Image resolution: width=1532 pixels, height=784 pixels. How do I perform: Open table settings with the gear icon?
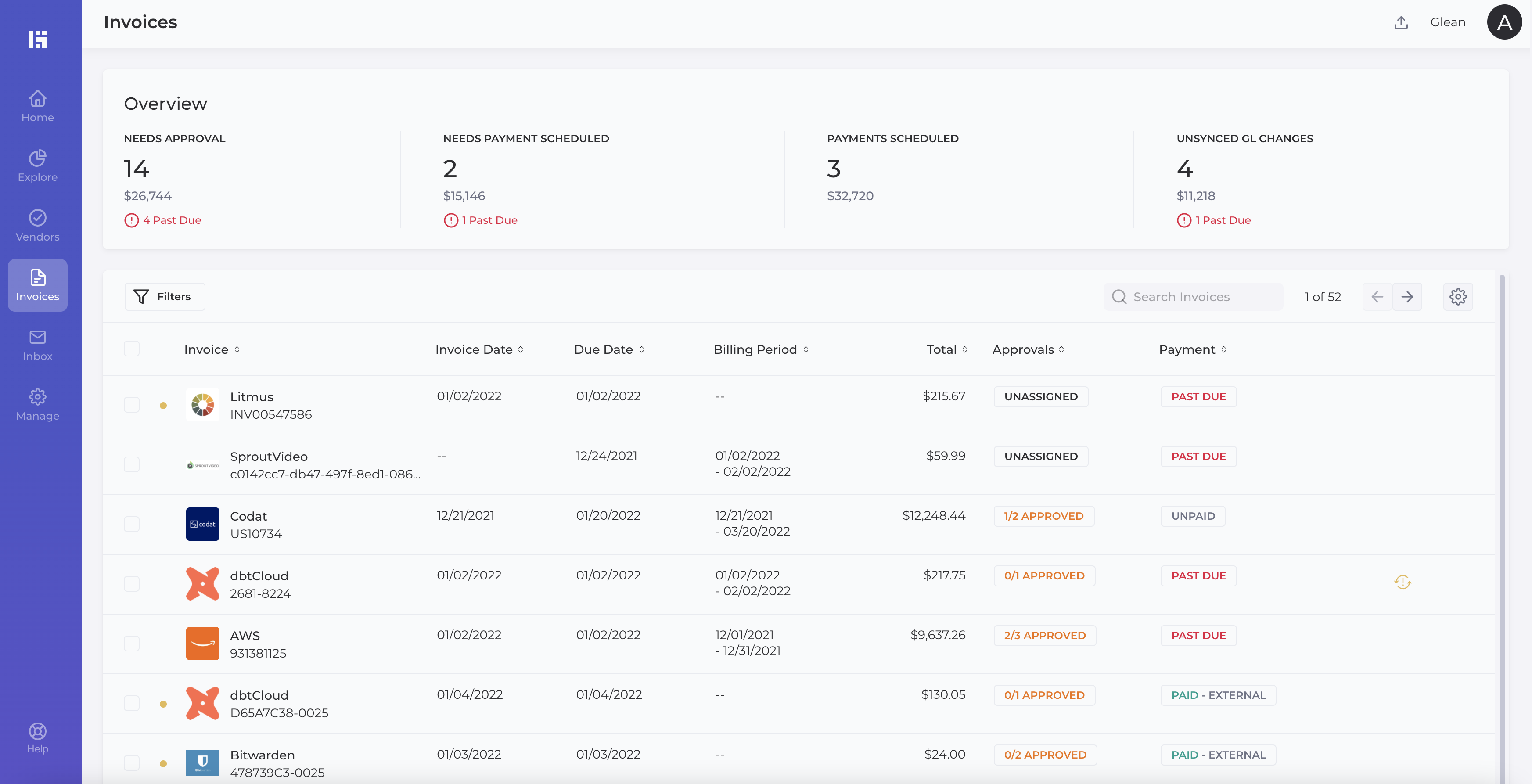1458,296
